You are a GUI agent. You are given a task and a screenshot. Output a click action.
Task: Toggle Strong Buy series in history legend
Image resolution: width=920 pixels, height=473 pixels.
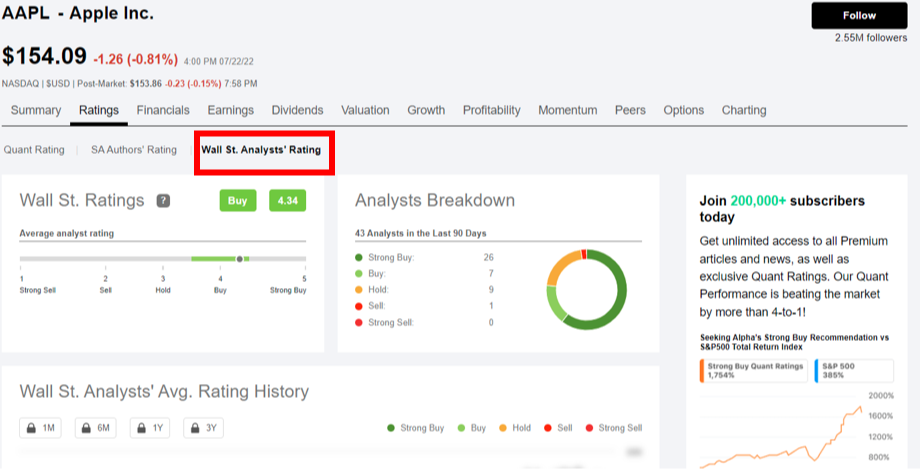click(415, 428)
